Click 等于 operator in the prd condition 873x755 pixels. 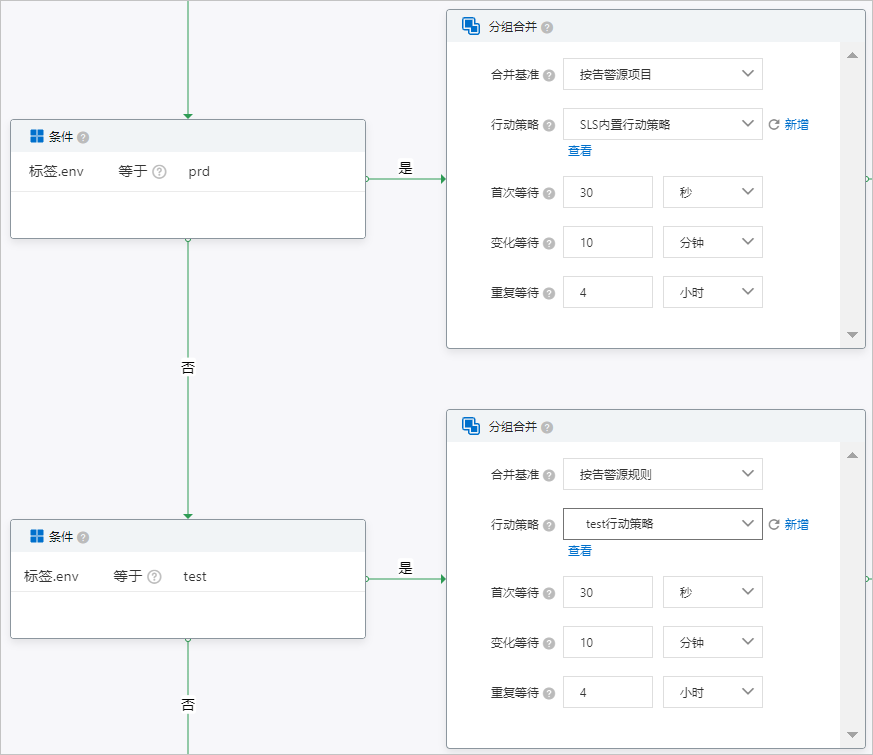133,171
